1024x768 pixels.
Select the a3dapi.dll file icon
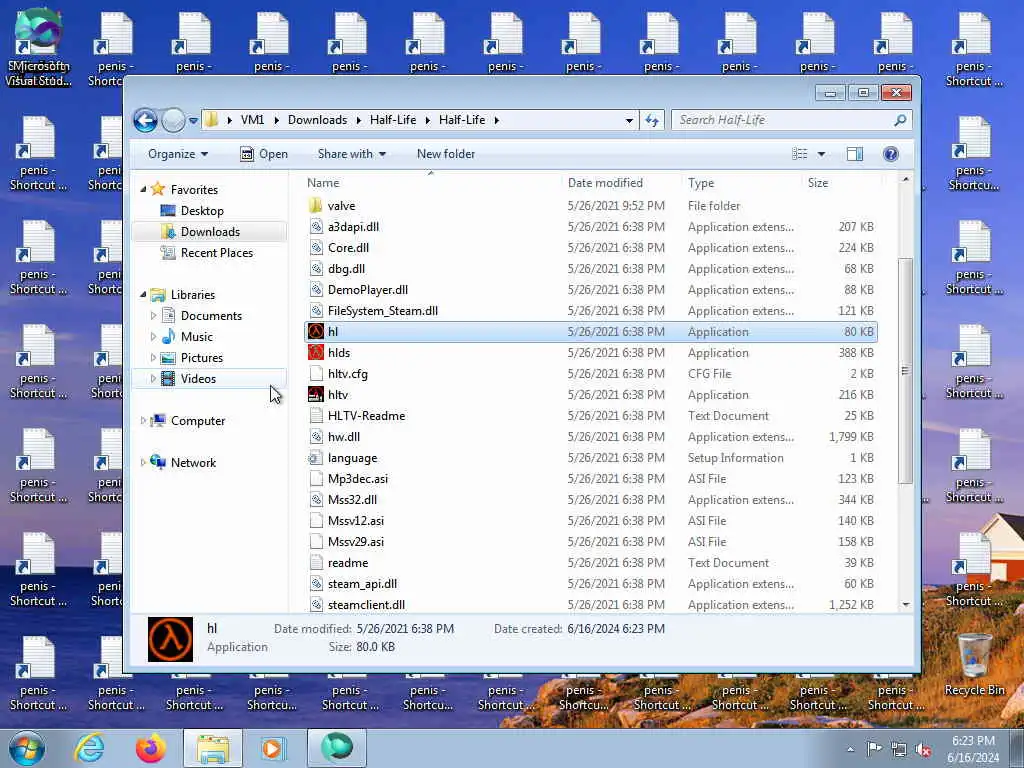click(x=316, y=227)
